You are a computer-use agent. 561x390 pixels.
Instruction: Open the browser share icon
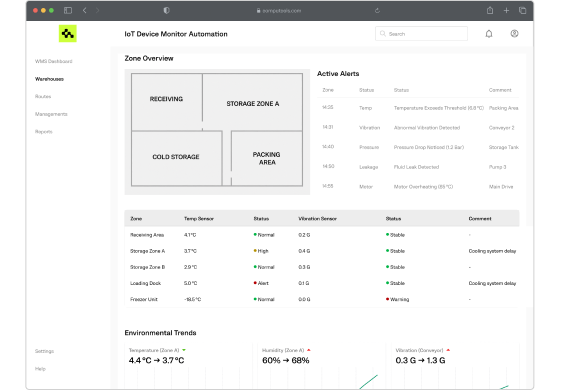pyautogui.click(x=490, y=10)
